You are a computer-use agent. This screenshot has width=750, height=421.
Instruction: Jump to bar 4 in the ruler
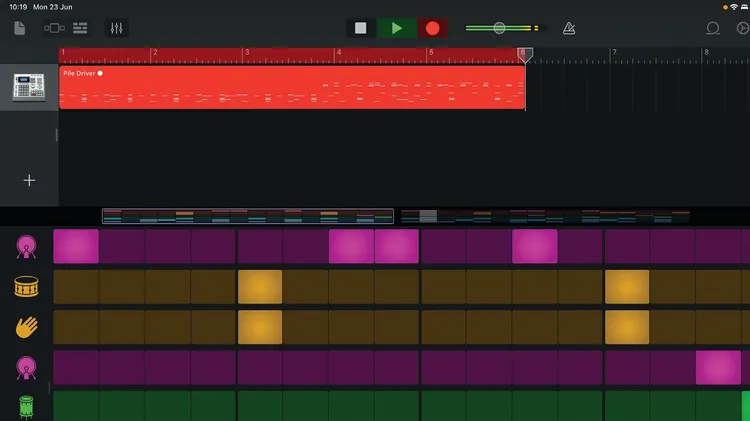pos(339,52)
